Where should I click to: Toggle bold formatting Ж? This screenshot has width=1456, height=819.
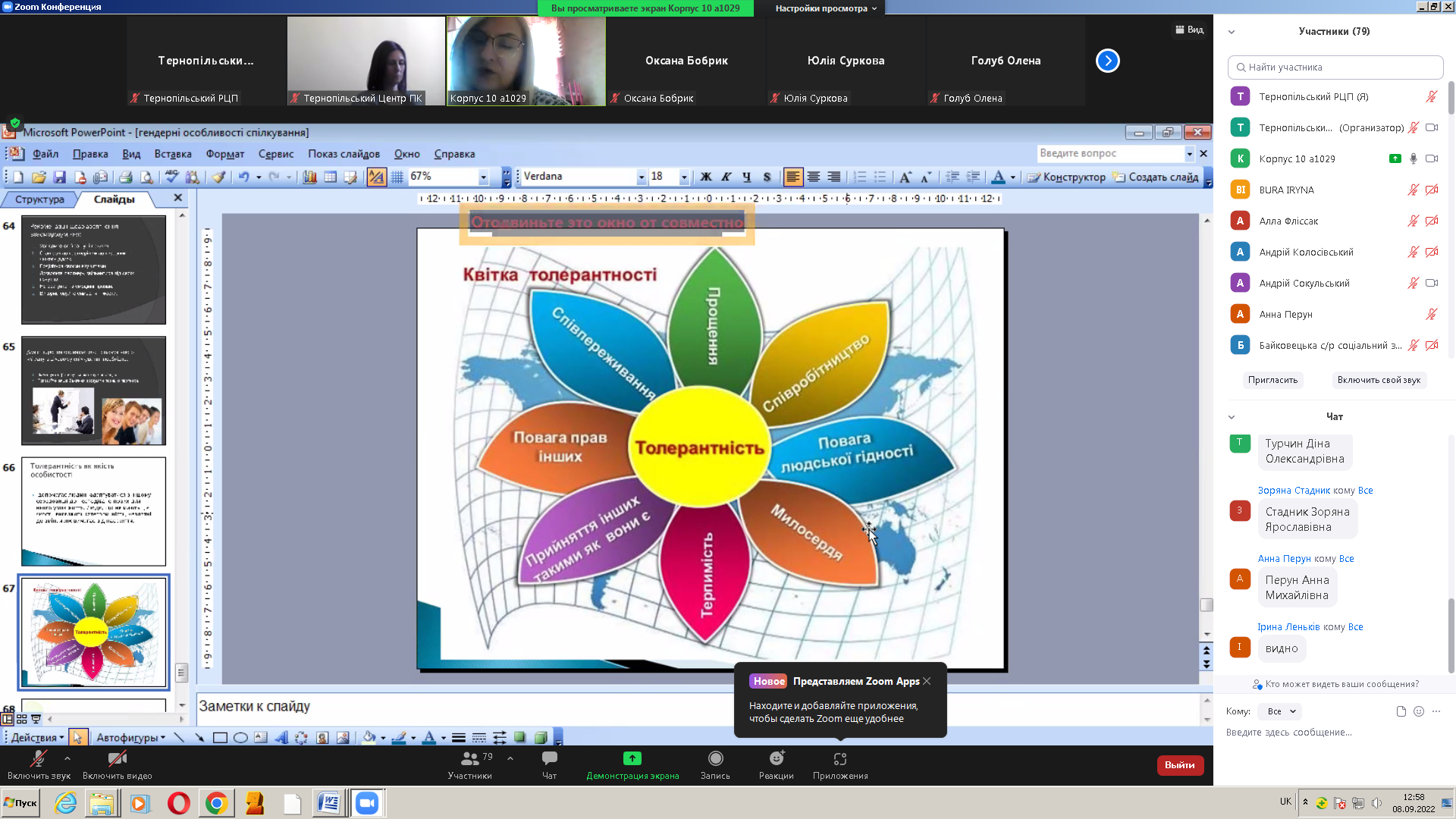coord(706,177)
